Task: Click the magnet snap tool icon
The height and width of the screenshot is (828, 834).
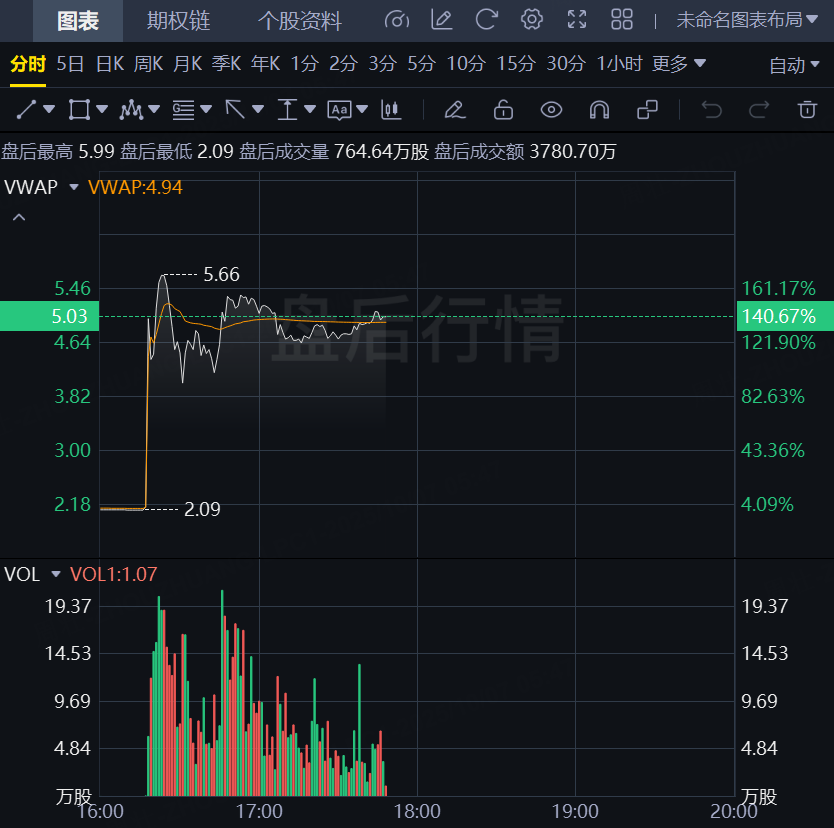Action: pyautogui.click(x=599, y=109)
